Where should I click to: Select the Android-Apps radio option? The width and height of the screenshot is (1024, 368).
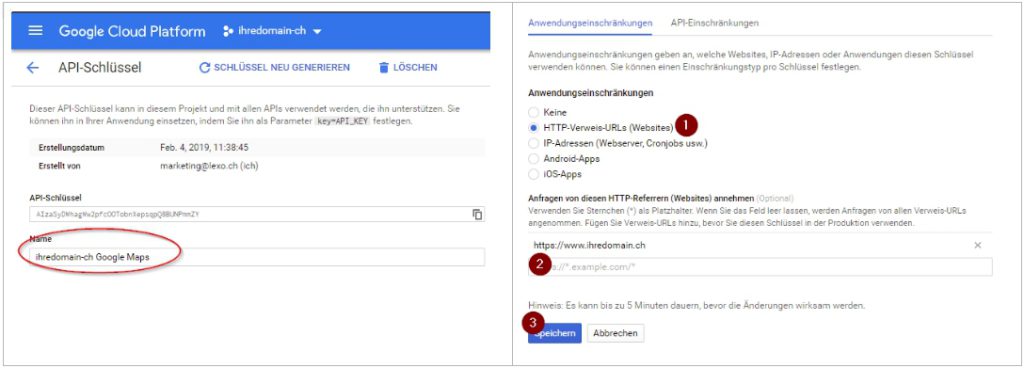(534, 159)
